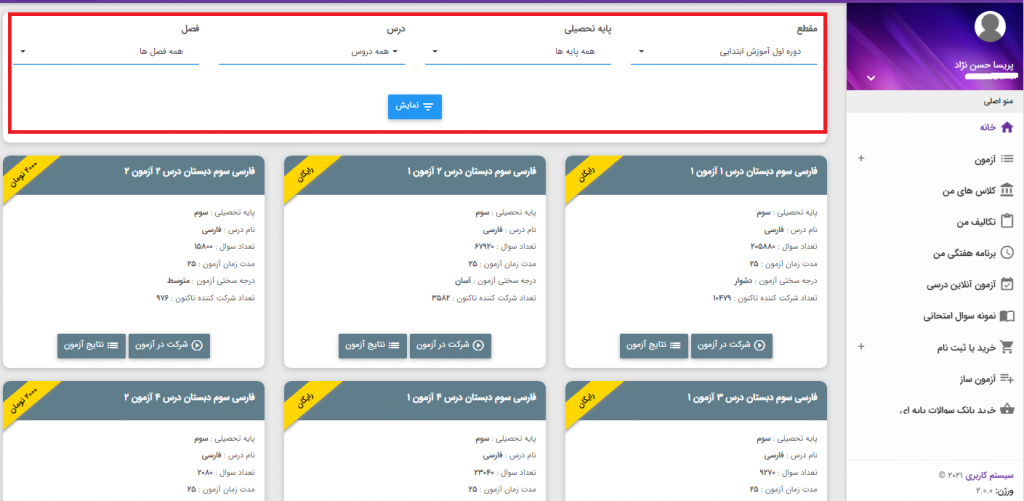
Task: Click the book icon for نمونه سوال امتحانی
Action: click(x=1007, y=316)
